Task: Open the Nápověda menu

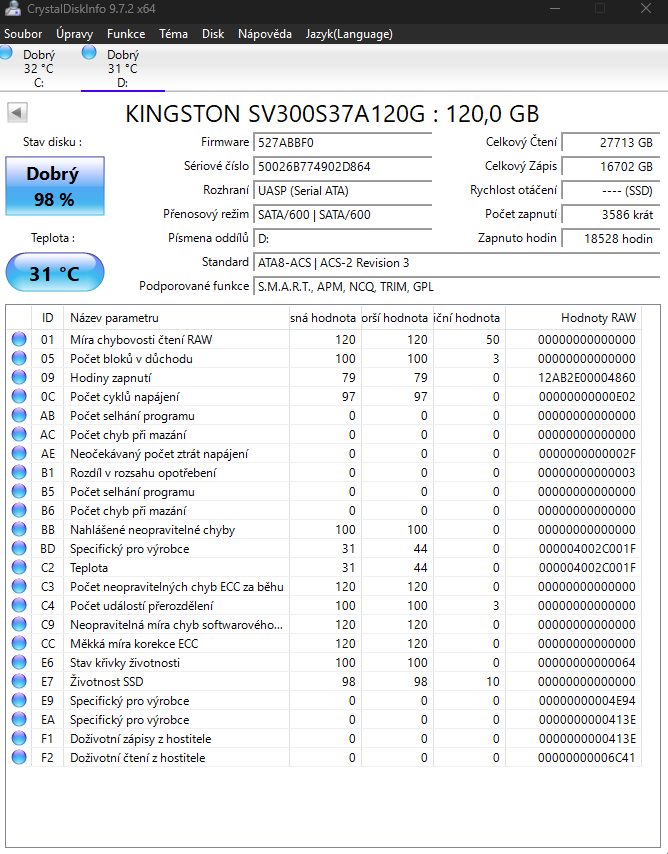Action: tap(265, 34)
